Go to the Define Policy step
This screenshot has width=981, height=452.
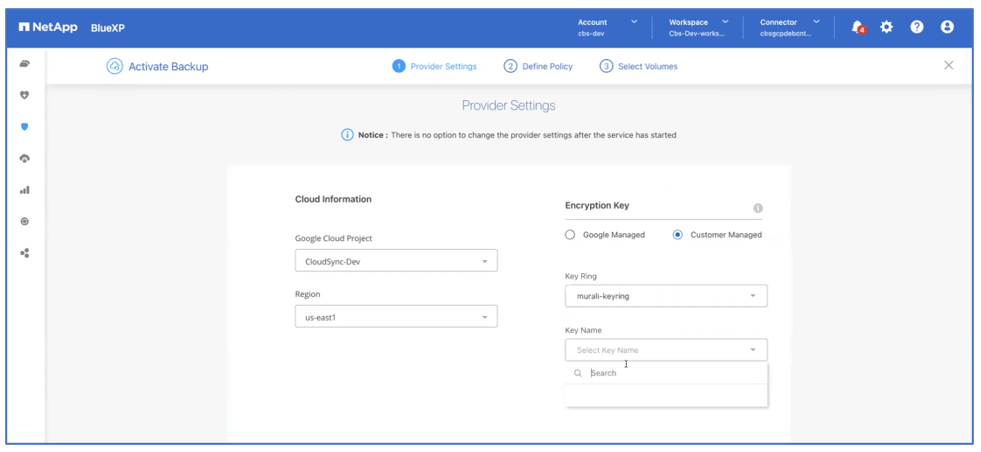click(538, 66)
